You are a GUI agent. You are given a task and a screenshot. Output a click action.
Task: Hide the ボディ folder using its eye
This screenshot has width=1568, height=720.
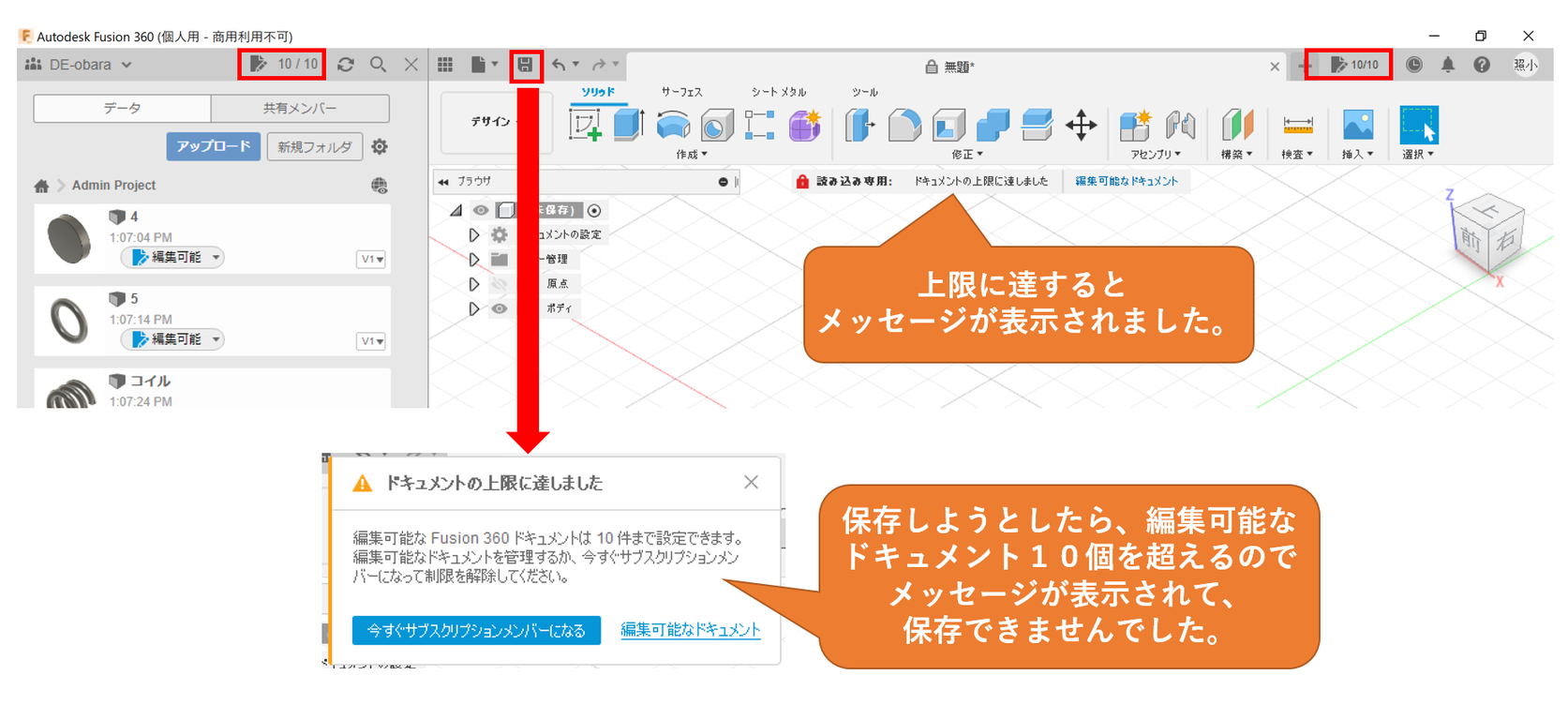pos(500,308)
